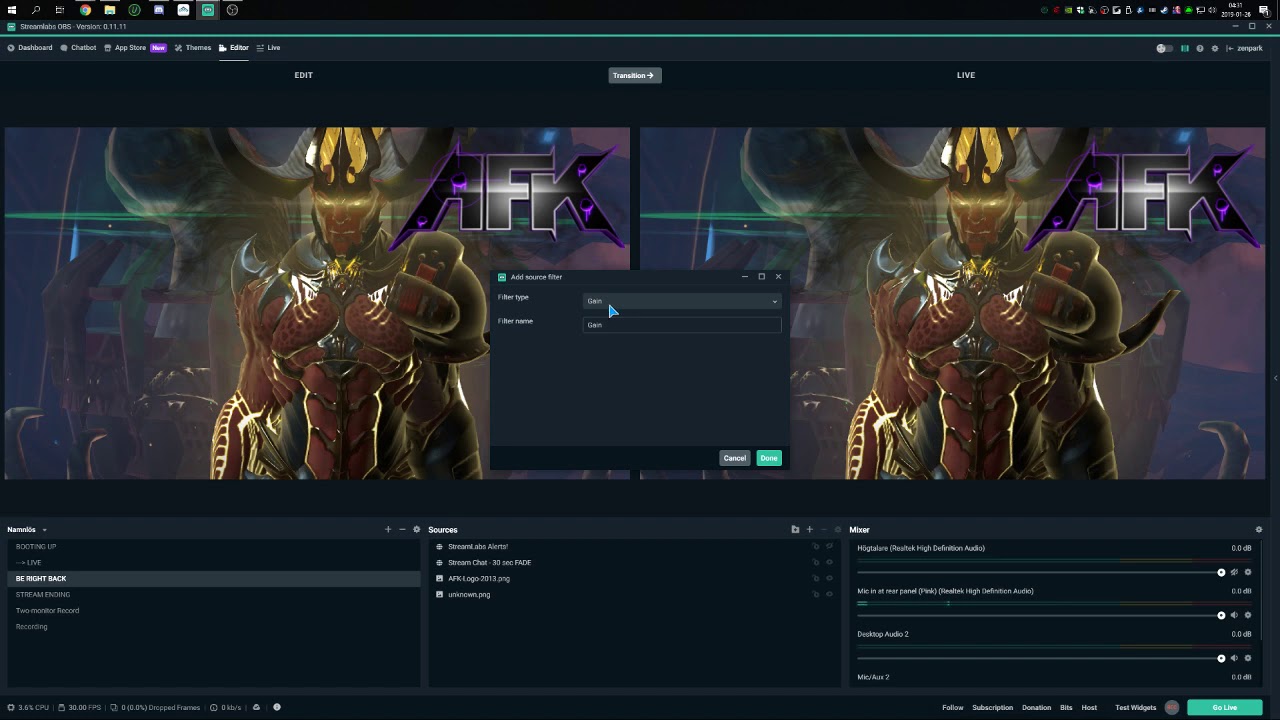This screenshot has height=720, width=1280.
Task: Open File Explorer from the taskbar
Action: coord(110,10)
